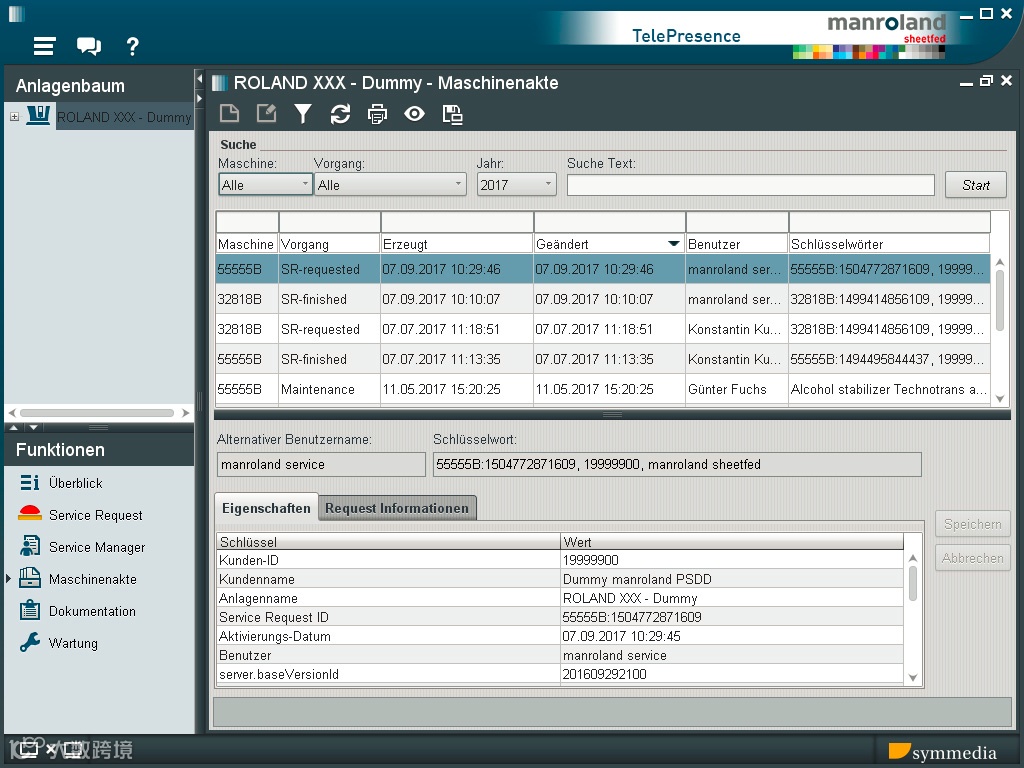
Task: Open the chat messages icon
Action: pos(88,46)
